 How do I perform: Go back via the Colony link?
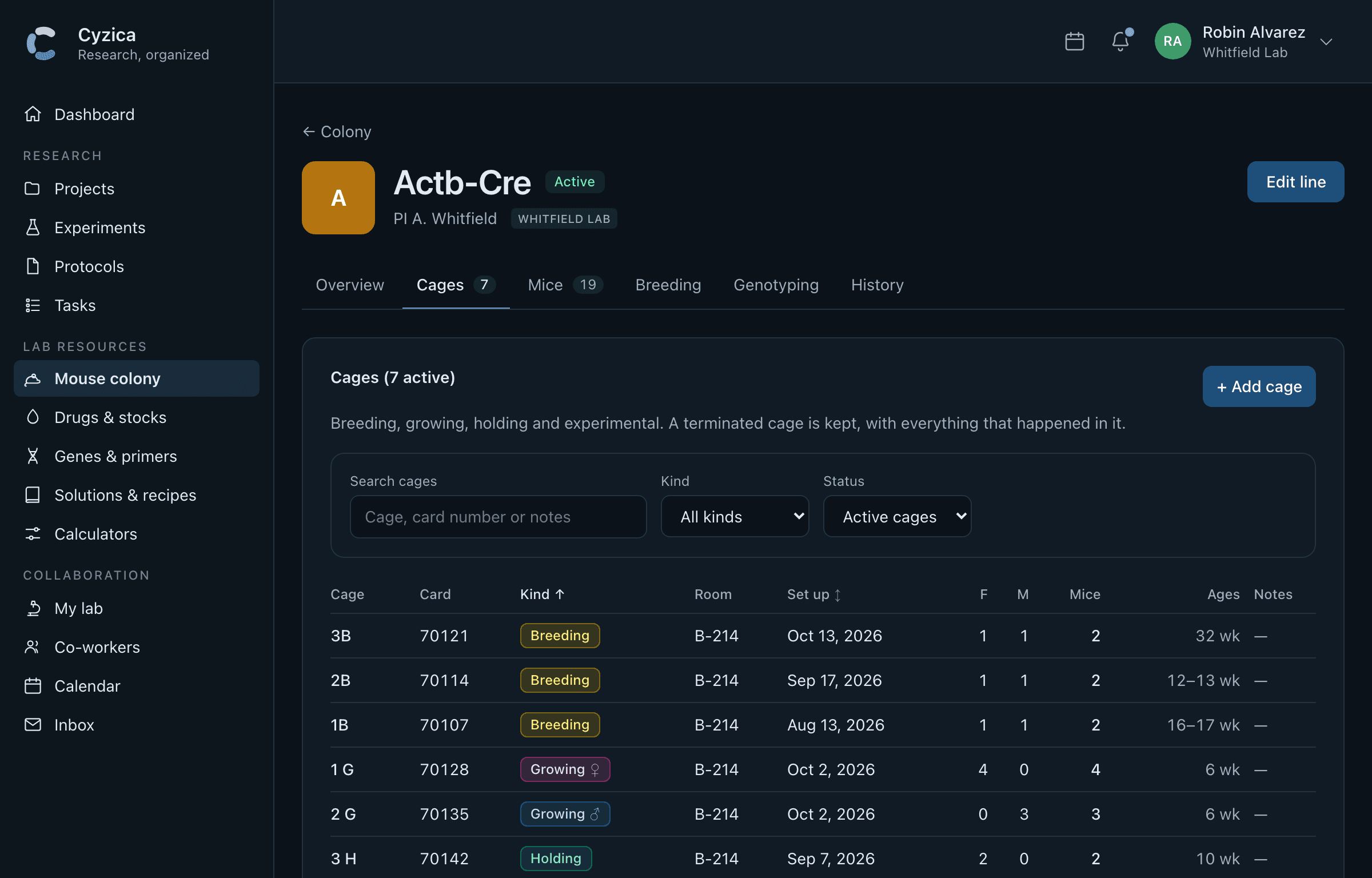(x=337, y=131)
